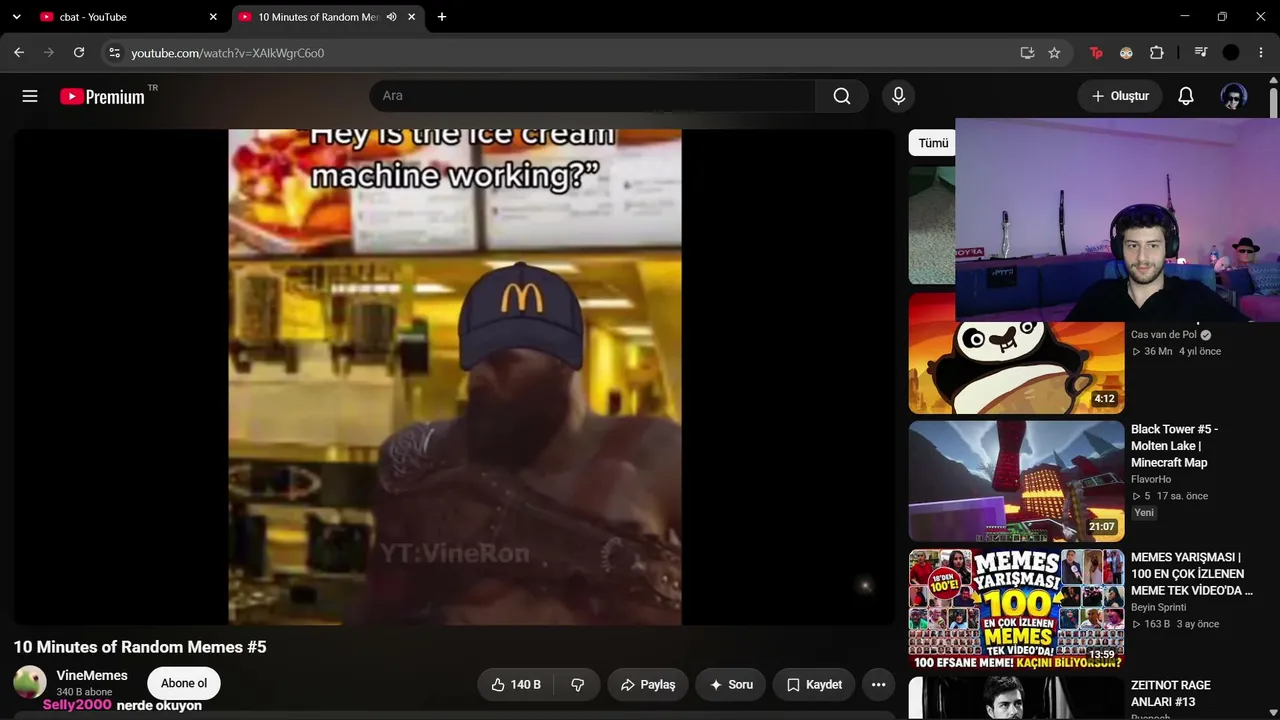Open the YouTube guide hamburger menu
The height and width of the screenshot is (720, 1280).
(x=30, y=96)
